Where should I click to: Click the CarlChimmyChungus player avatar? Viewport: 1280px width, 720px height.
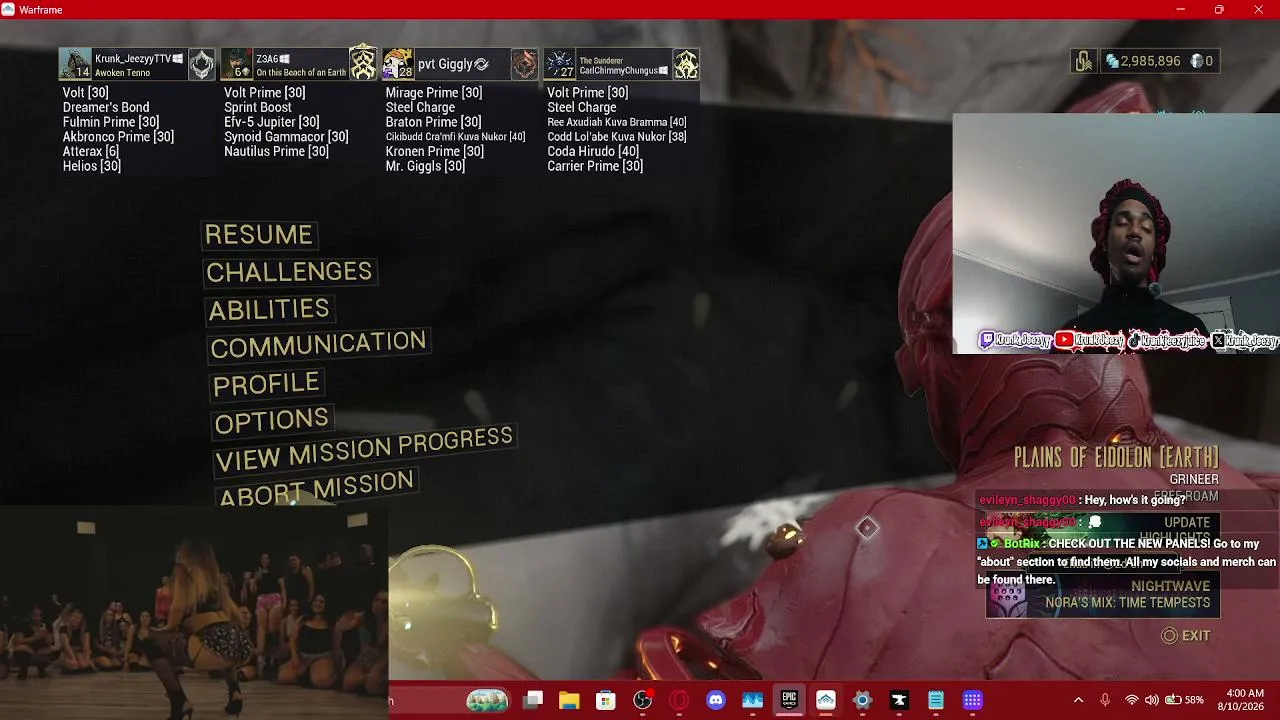pyautogui.click(x=559, y=64)
